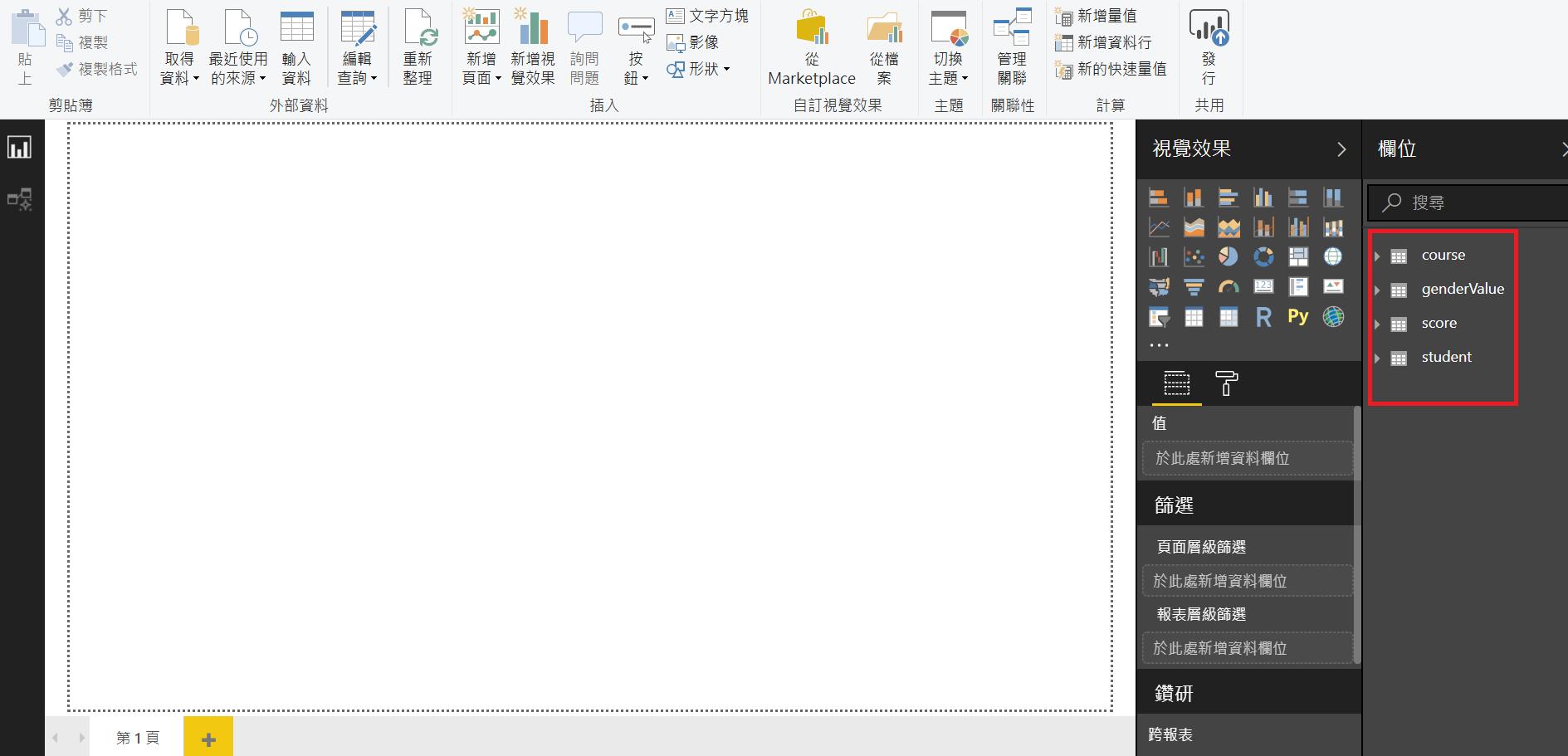Select the filled map visual
This screenshot has height=756, width=1568.
click(1159, 287)
